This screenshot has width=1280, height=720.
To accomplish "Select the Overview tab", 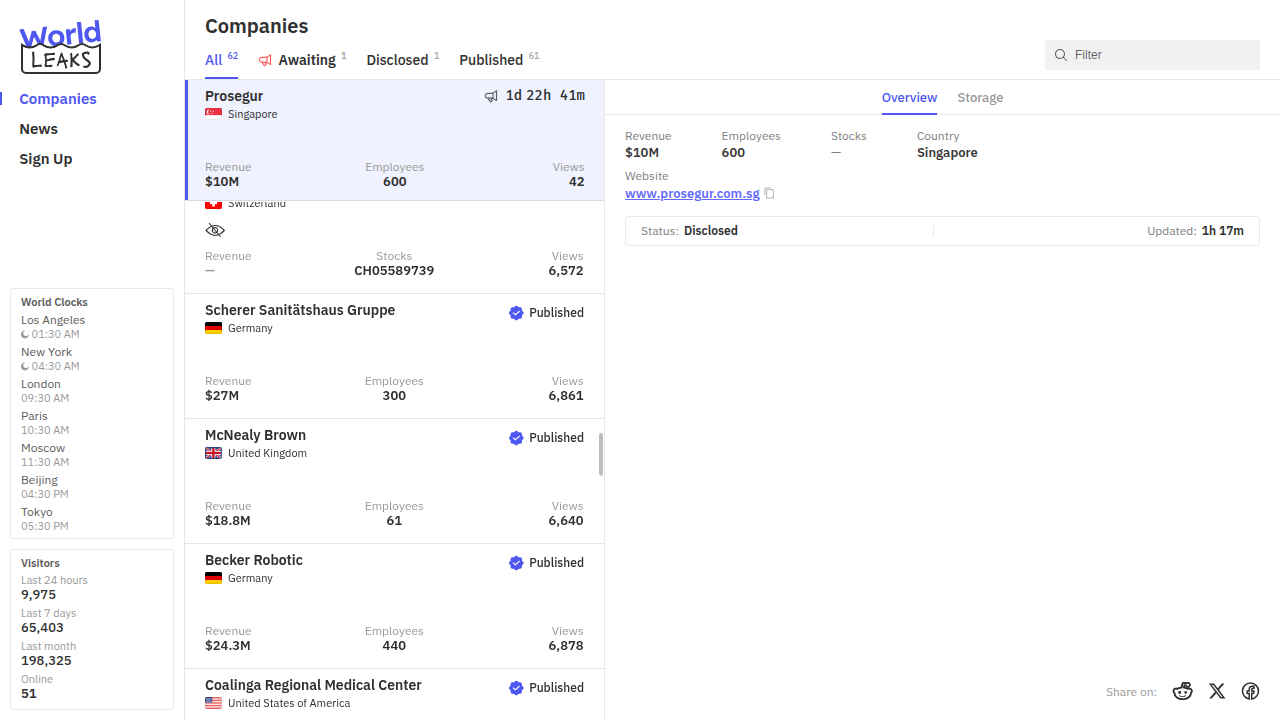I will [x=909, y=98].
